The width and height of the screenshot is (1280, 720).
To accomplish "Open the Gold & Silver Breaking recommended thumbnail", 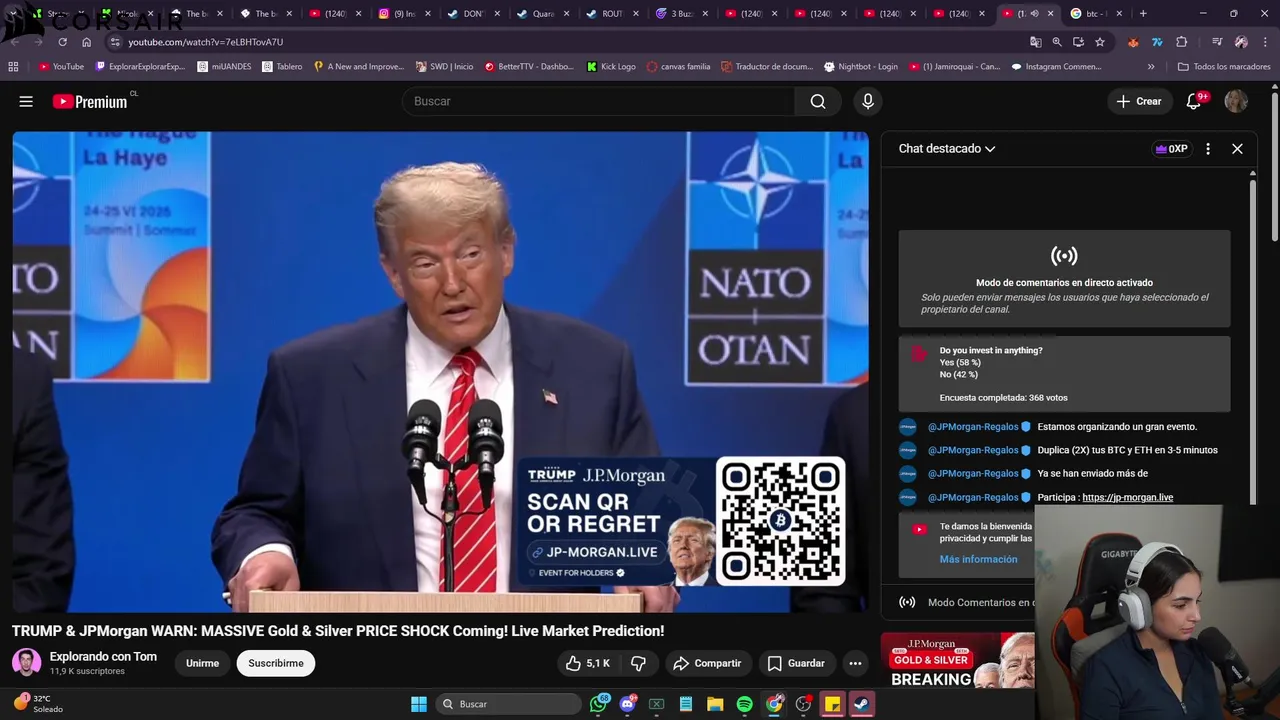I will [957, 661].
